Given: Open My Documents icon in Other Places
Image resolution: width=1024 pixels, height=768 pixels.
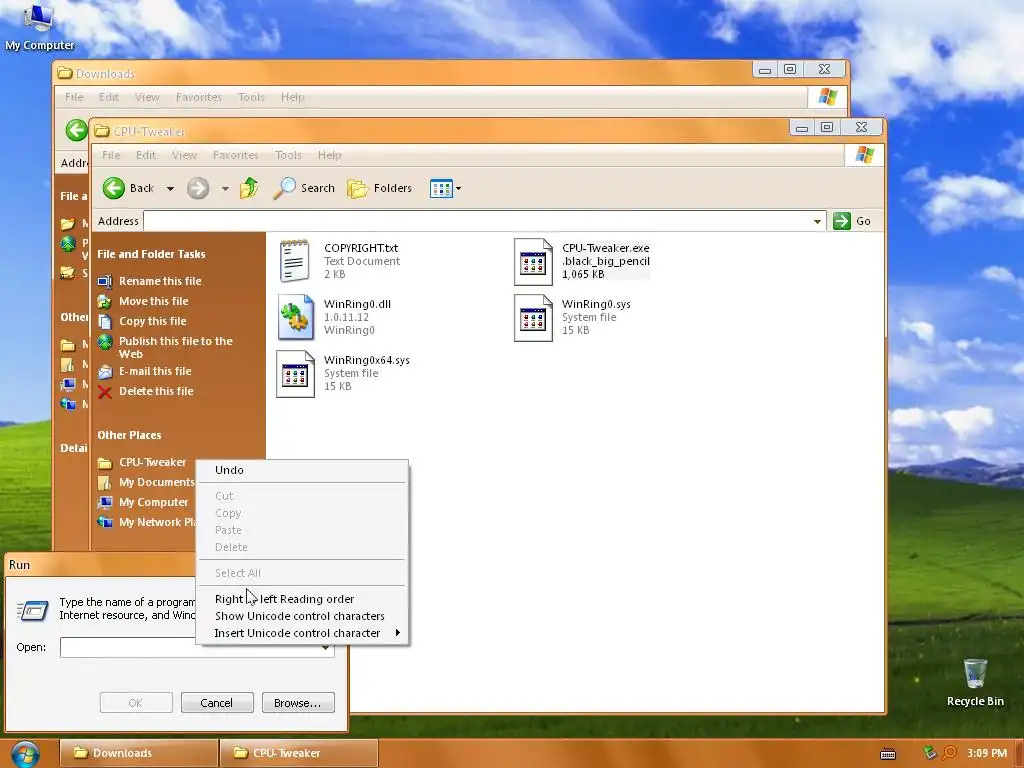Looking at the screenshot, I should (x=104, y=483).
